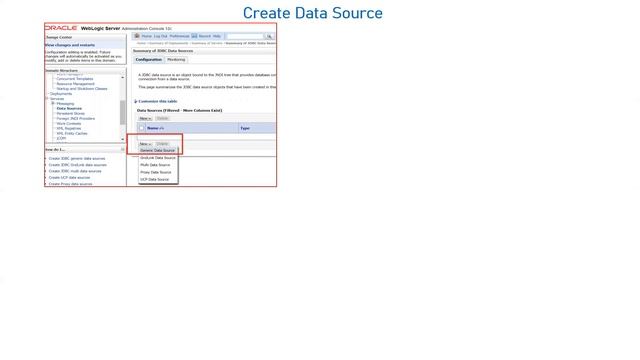Open the Log Out link
The image size is (640, 360).
[x=160, y=36]
